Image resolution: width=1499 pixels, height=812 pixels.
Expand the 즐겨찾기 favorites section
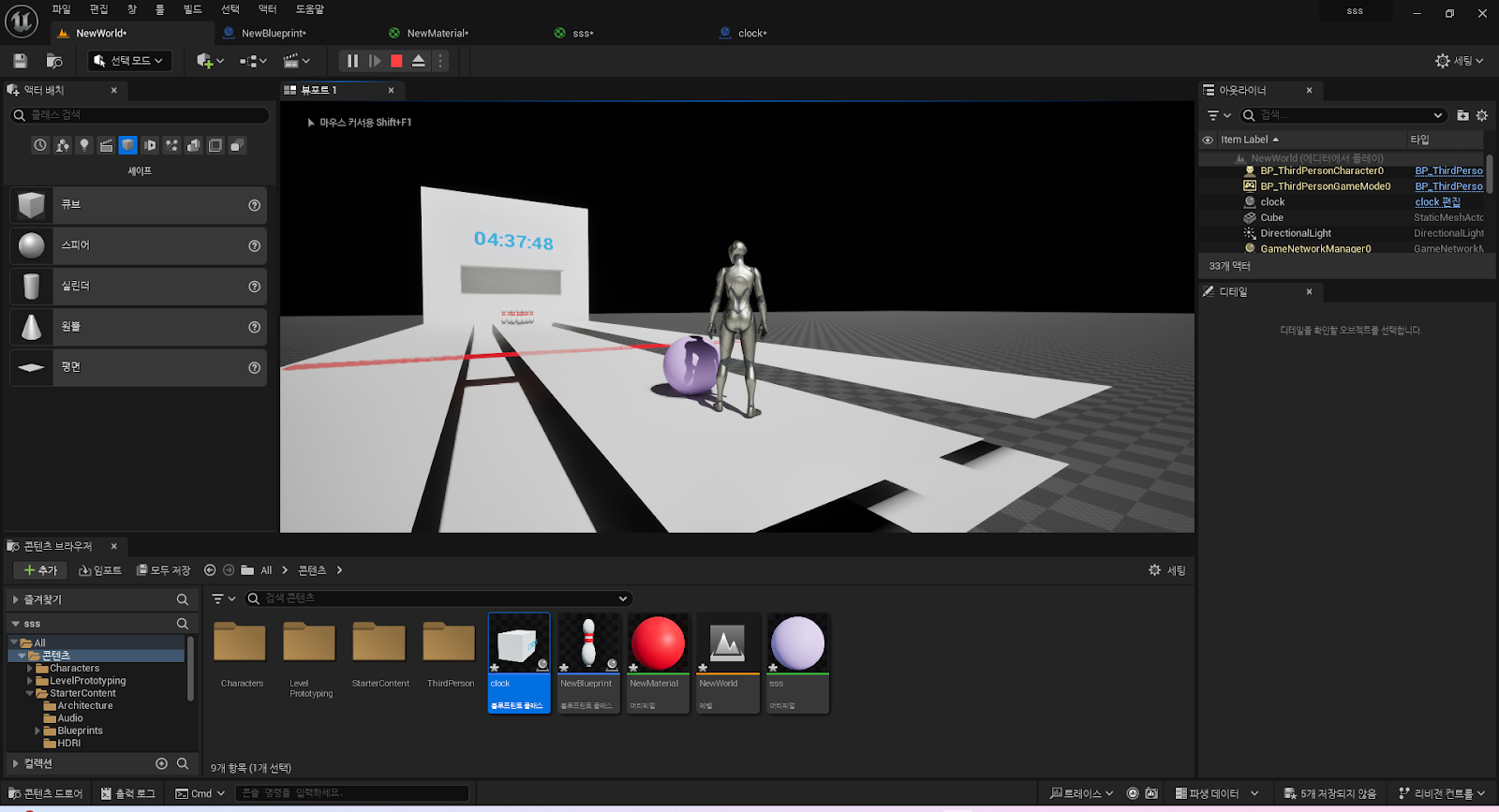pos(16,599)
